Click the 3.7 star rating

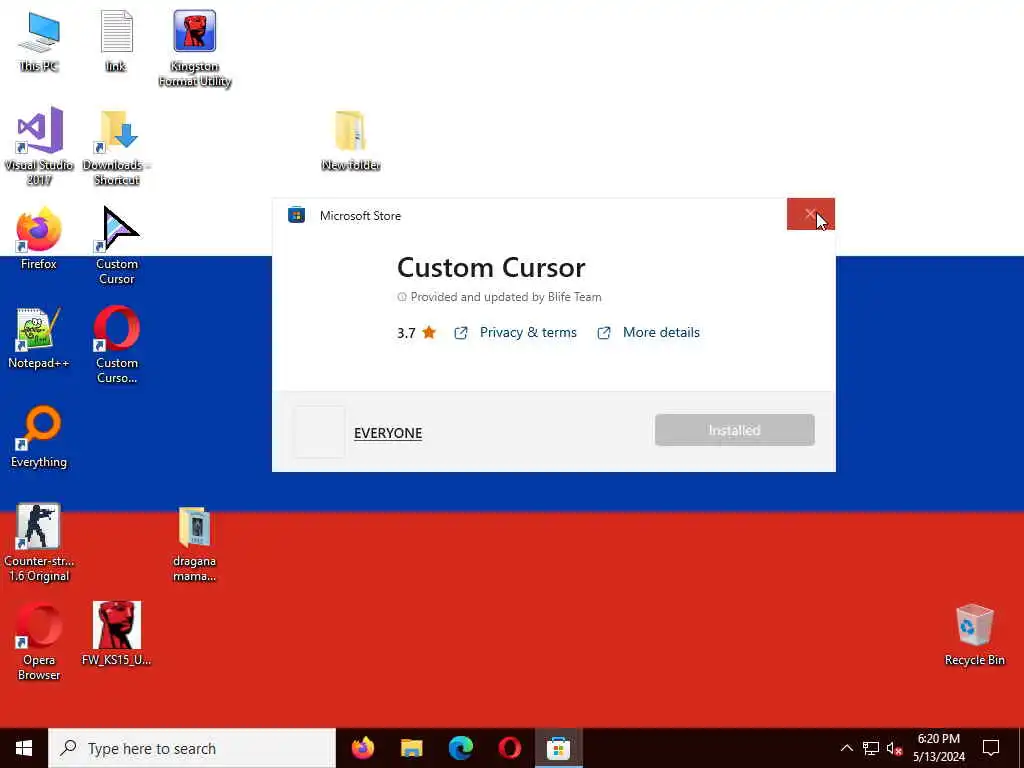[x=416, y=332]
